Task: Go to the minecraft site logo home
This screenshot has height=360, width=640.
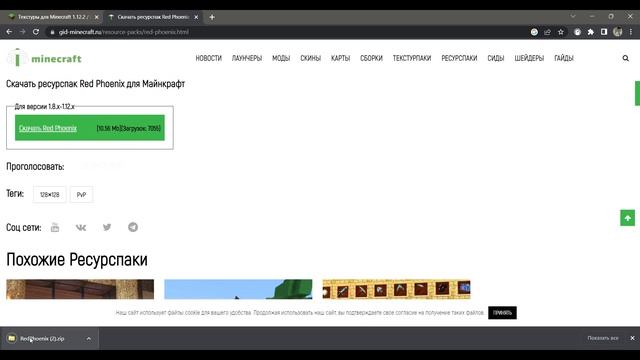Action: coord(44,58)
